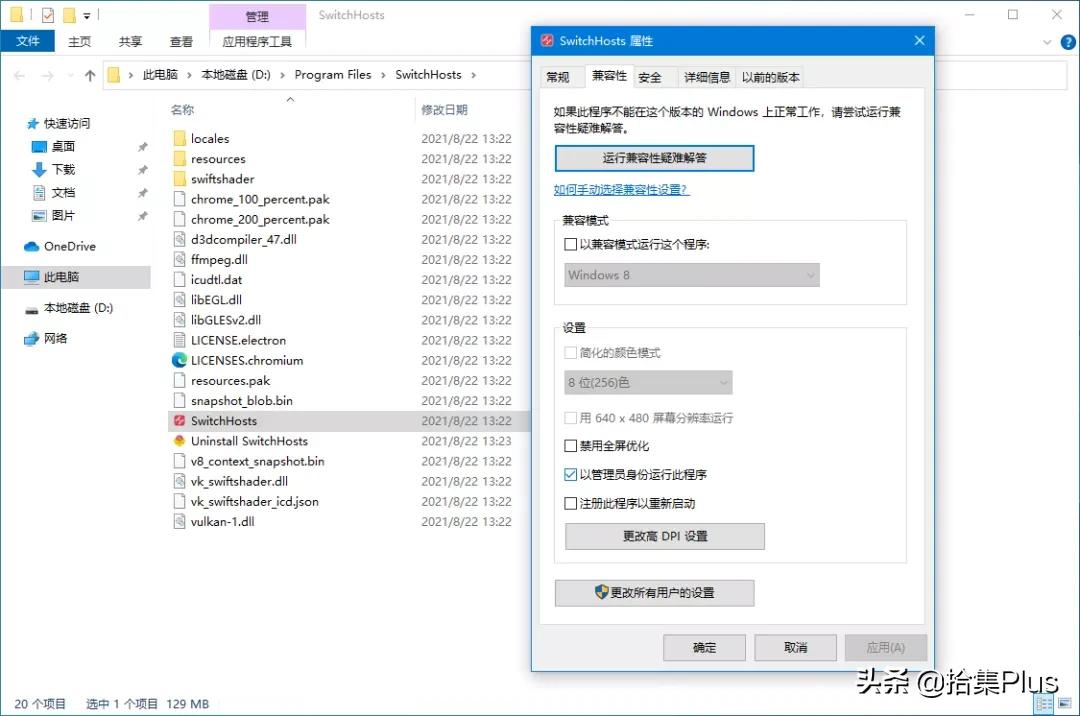Open the 共享 ribbon tab
This screenshot has height=716, width=1080.
coord(130,42)
